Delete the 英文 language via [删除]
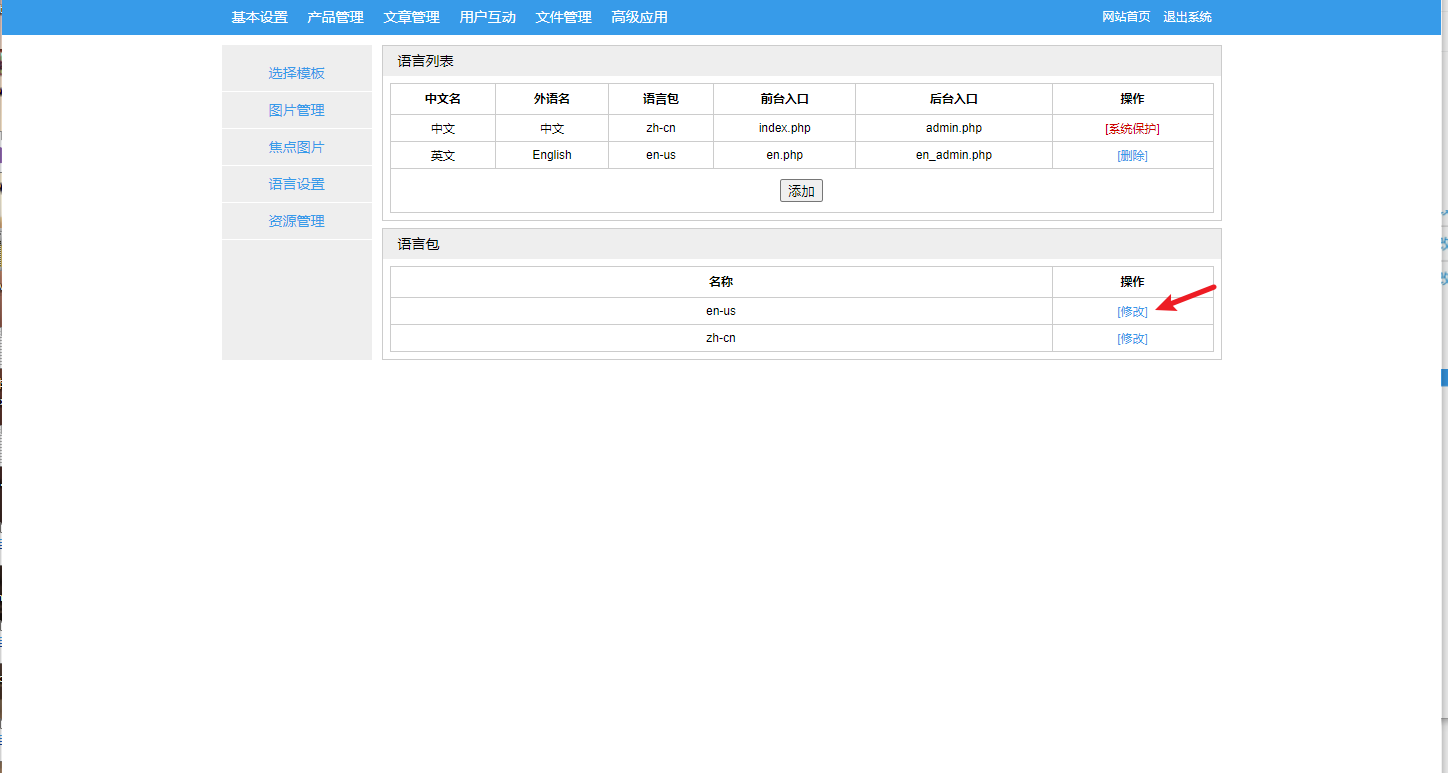 pos(1132,156)
